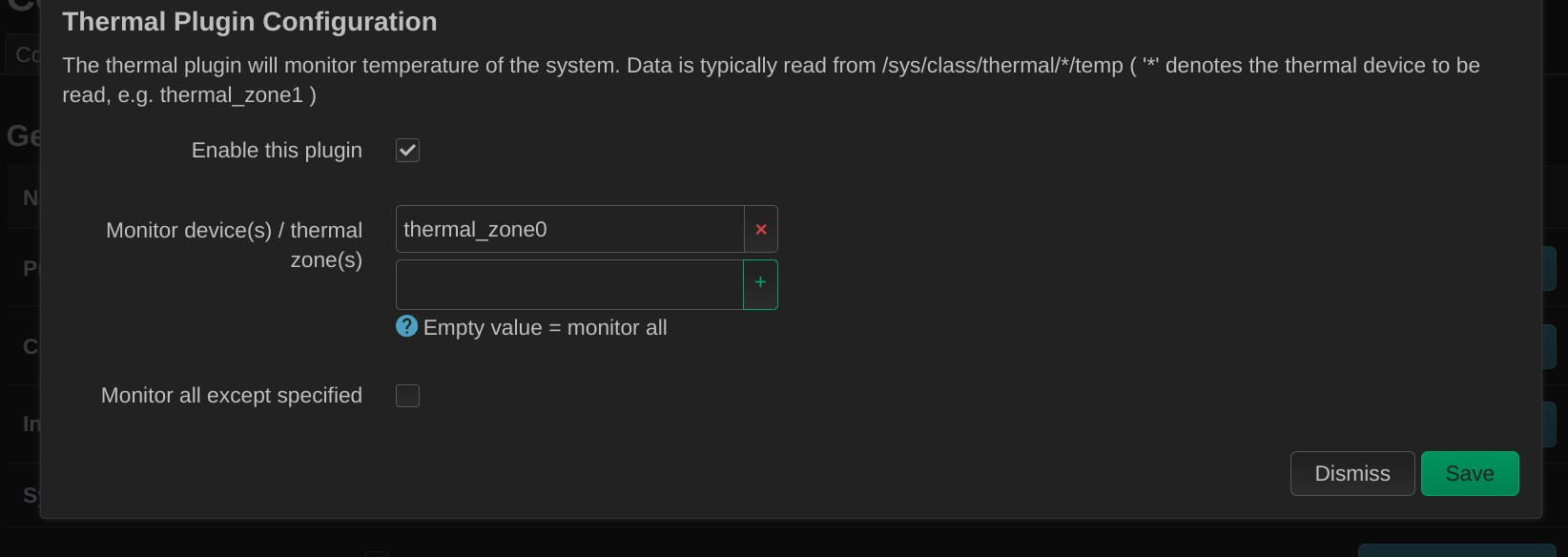The height and width of the screenshot is (557, 1568).
Task: Add zone entry with green plus icon
Action: [x=760, y=284]
